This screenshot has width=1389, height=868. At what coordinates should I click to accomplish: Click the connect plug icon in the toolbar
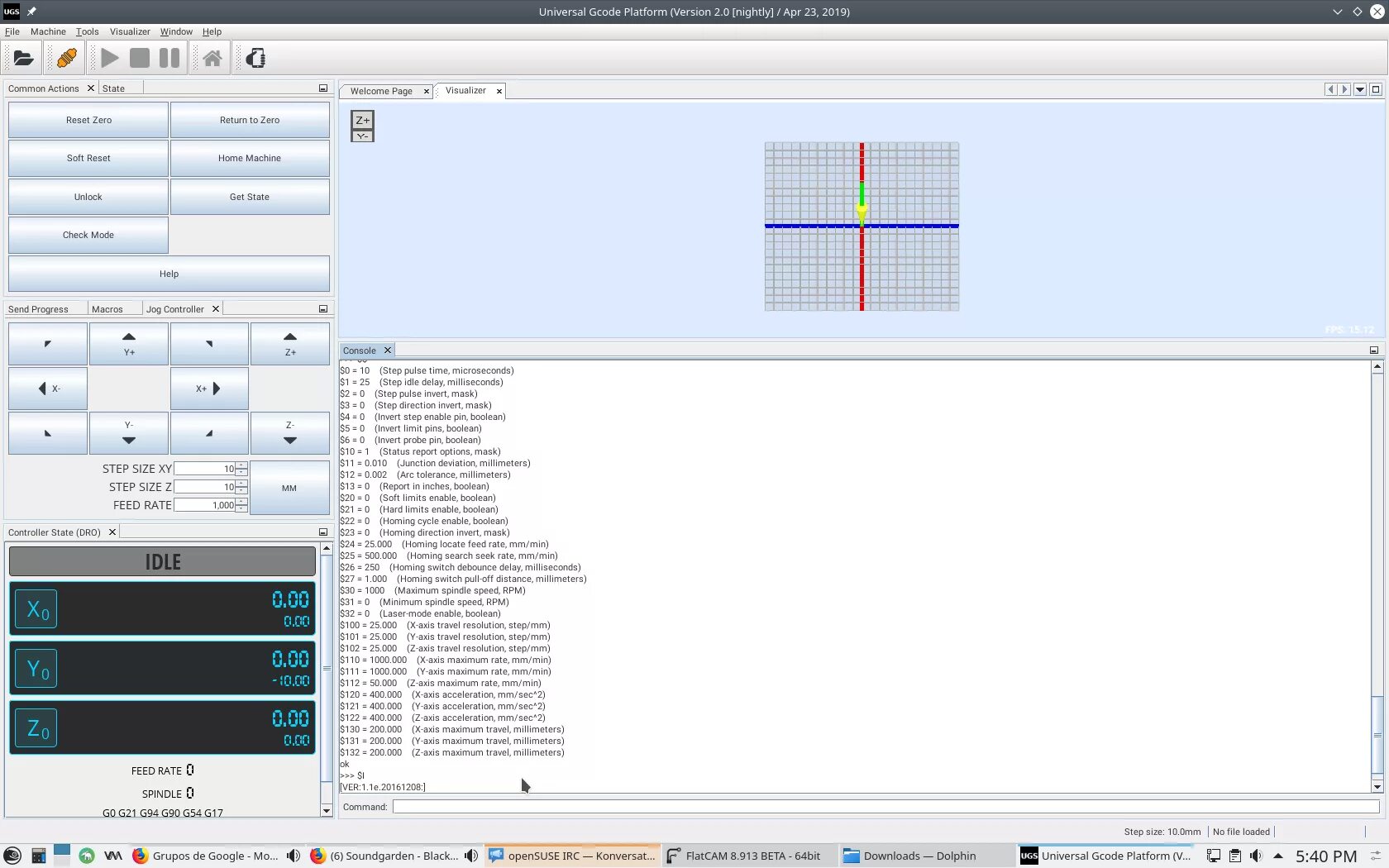66,58
